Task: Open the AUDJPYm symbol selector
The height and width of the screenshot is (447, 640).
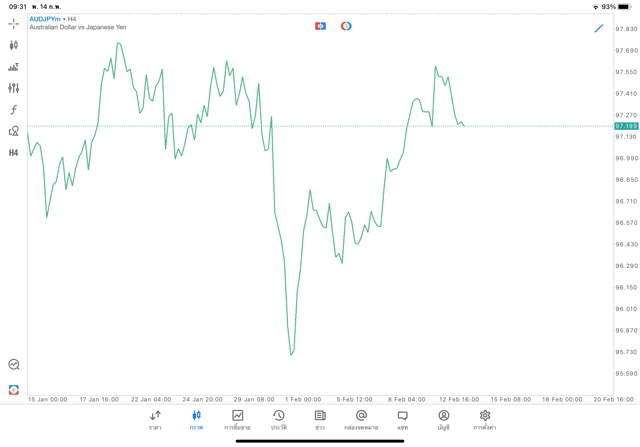Action: [x=44, y=19]
